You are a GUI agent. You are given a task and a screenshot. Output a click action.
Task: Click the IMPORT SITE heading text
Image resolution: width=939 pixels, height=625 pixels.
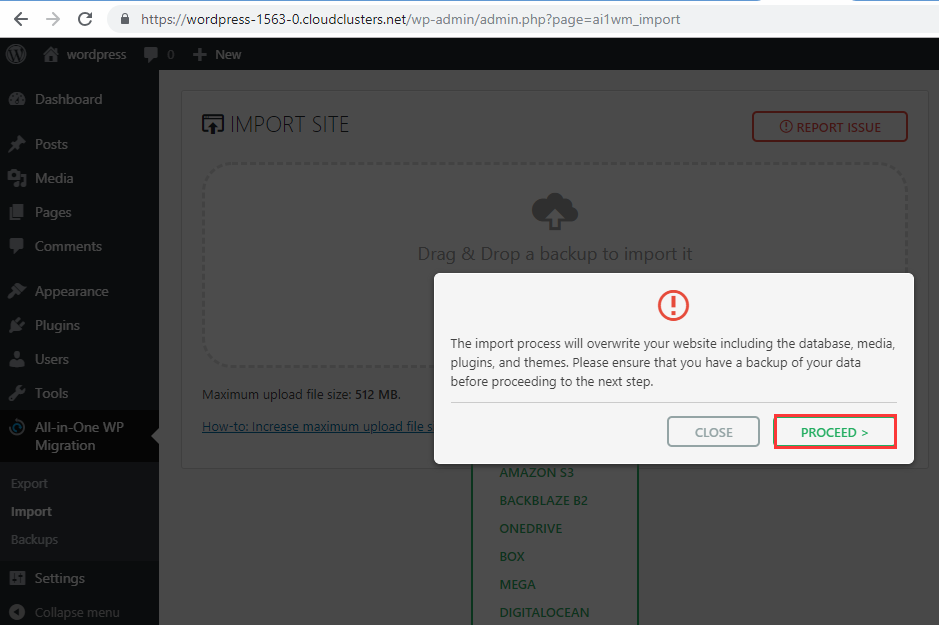[289, 125]
